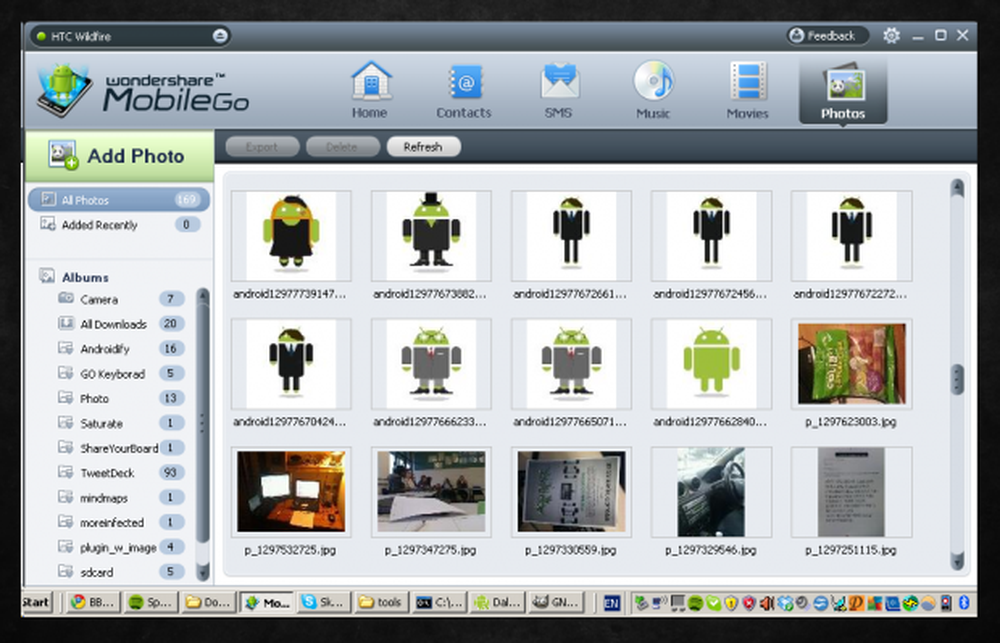The width and height of the screenshot is (1000, 643).
Task: Switch to the Spotify taskbar item
Action: pos(151,602)
